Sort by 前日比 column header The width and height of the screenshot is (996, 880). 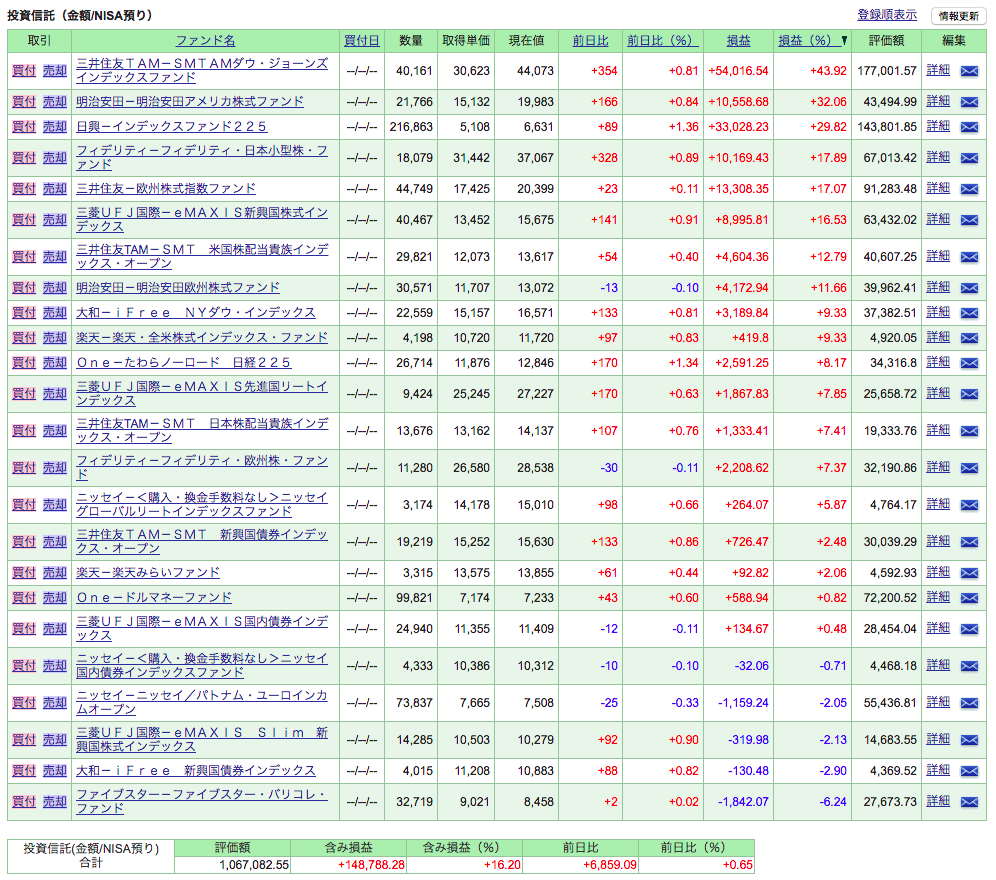tap(590, 41)
